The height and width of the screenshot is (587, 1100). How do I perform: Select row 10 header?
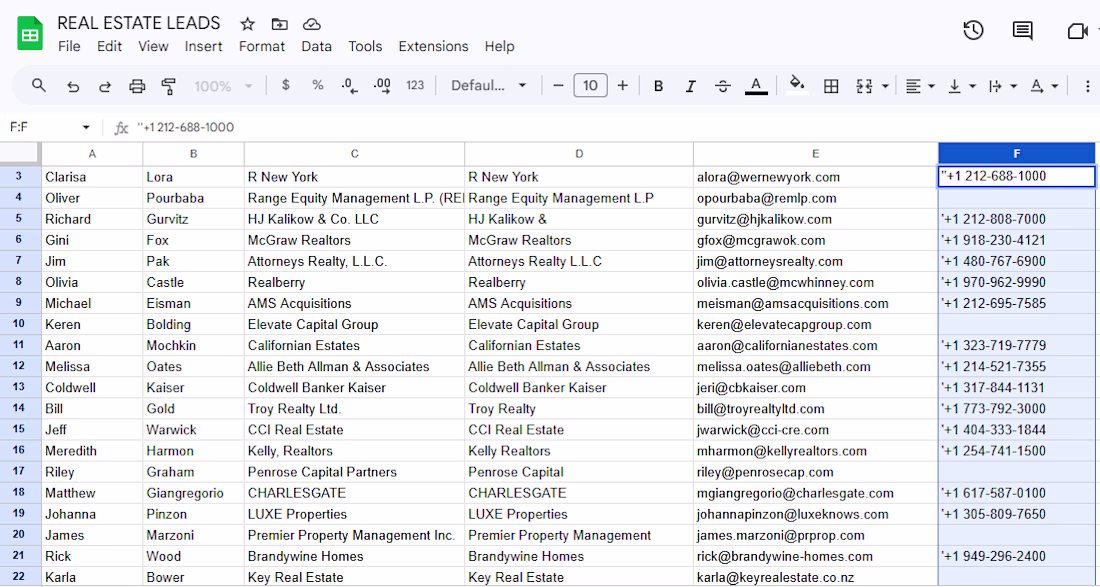pyautogui.click(x=20, y=324)
